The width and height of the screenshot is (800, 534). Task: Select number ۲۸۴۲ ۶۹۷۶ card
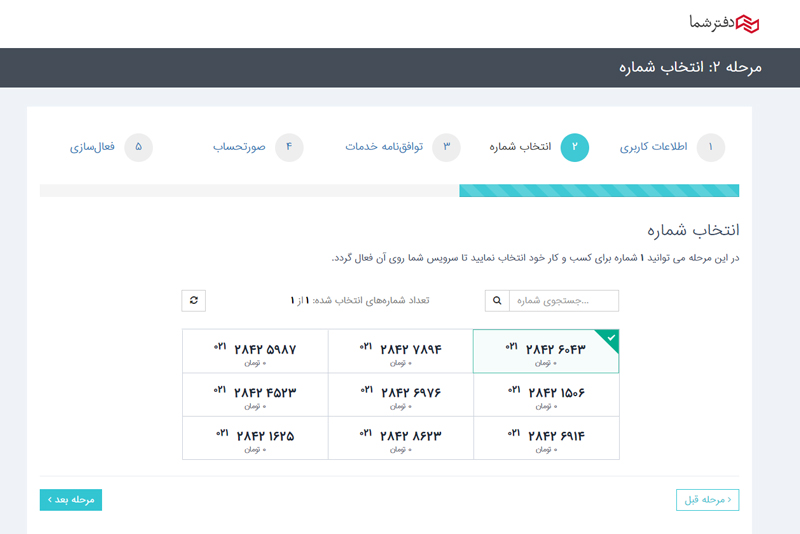(401, 395)
